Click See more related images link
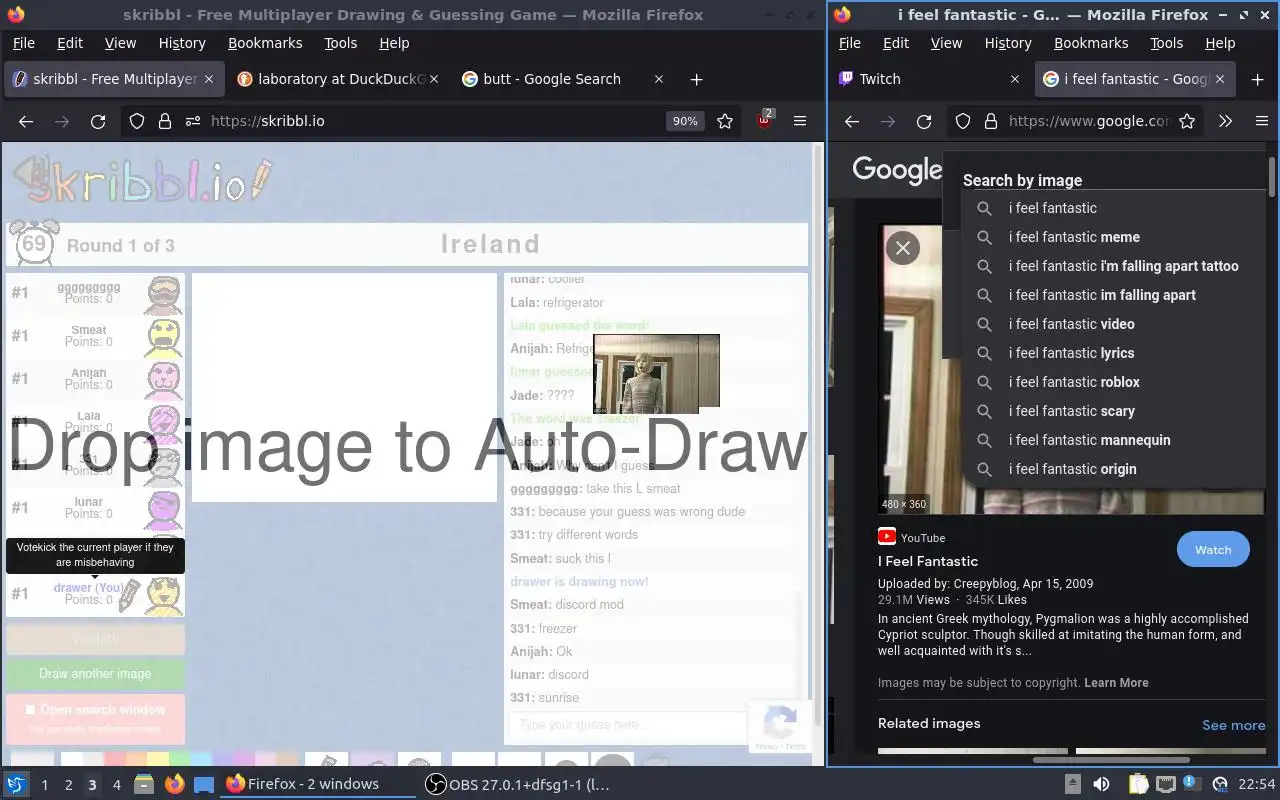Viewport: 1280px width, 800px height. [x=1233, y=725]
